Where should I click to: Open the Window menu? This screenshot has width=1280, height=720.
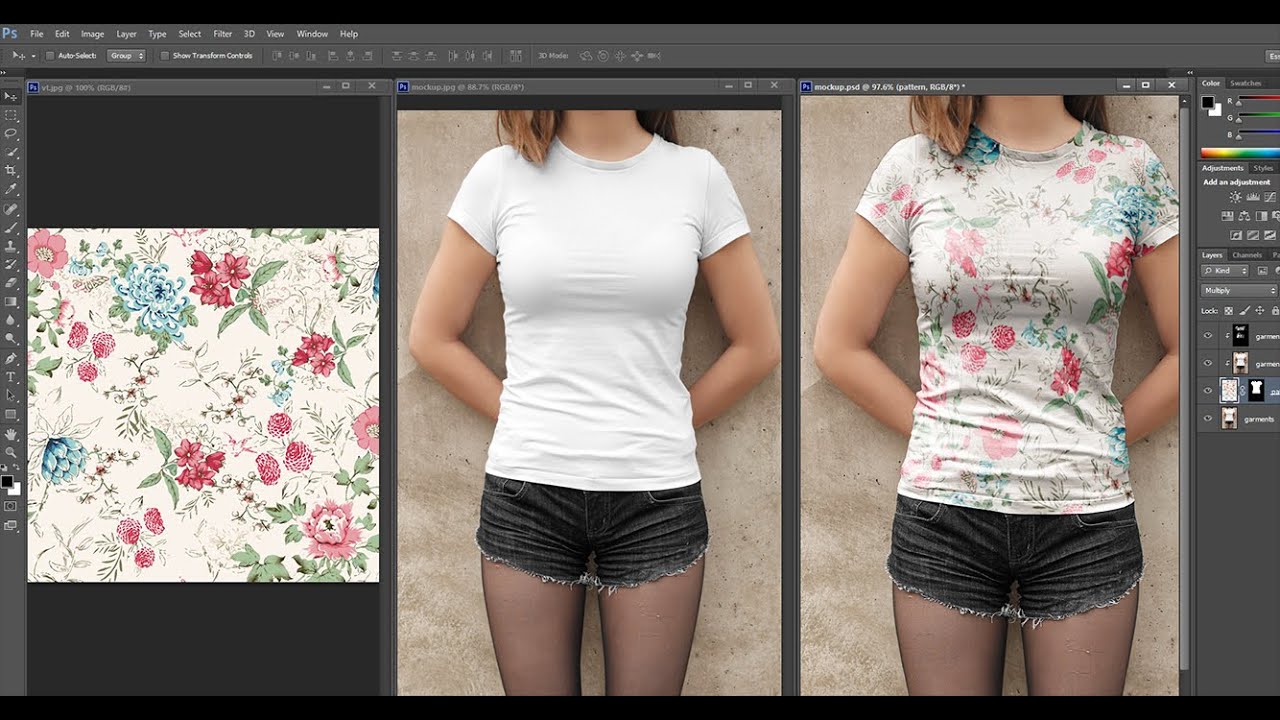tap(312, 34)
